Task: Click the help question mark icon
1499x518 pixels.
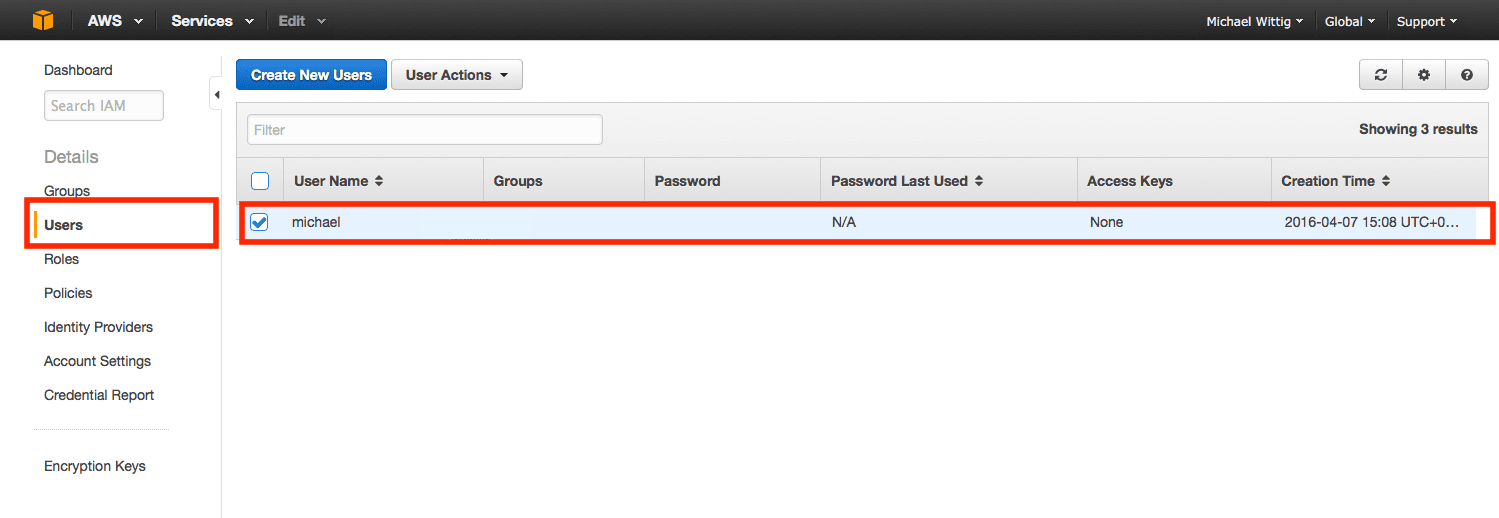Action: point(1467,75)
